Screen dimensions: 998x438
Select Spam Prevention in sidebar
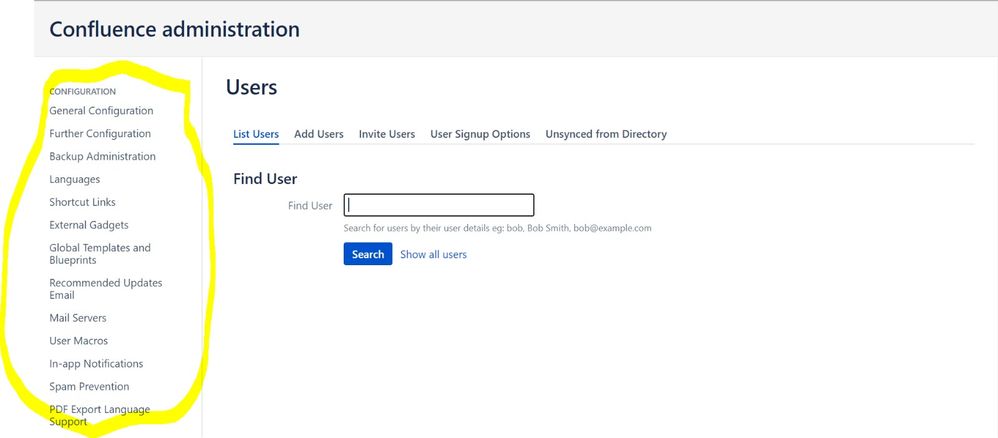click(89, 387)
